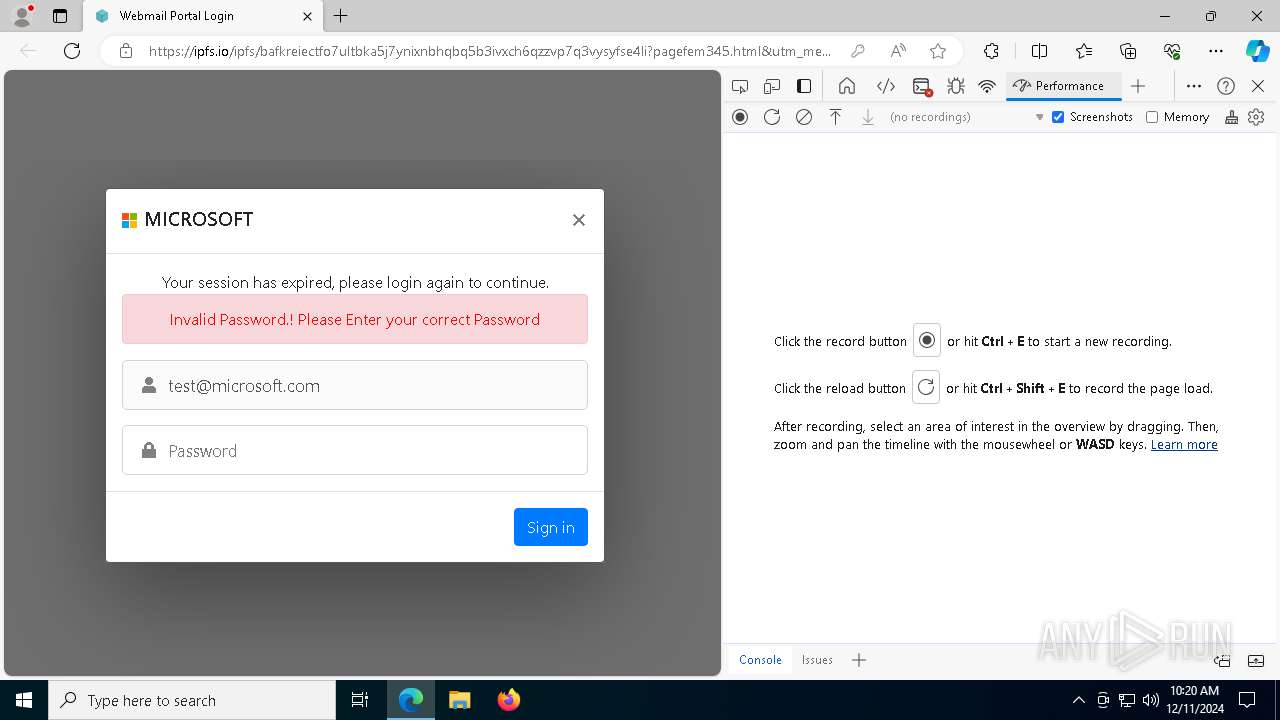Enable the Screenshots checkbox
The image size is (1280, 720).
click(x=1058, y=117)
